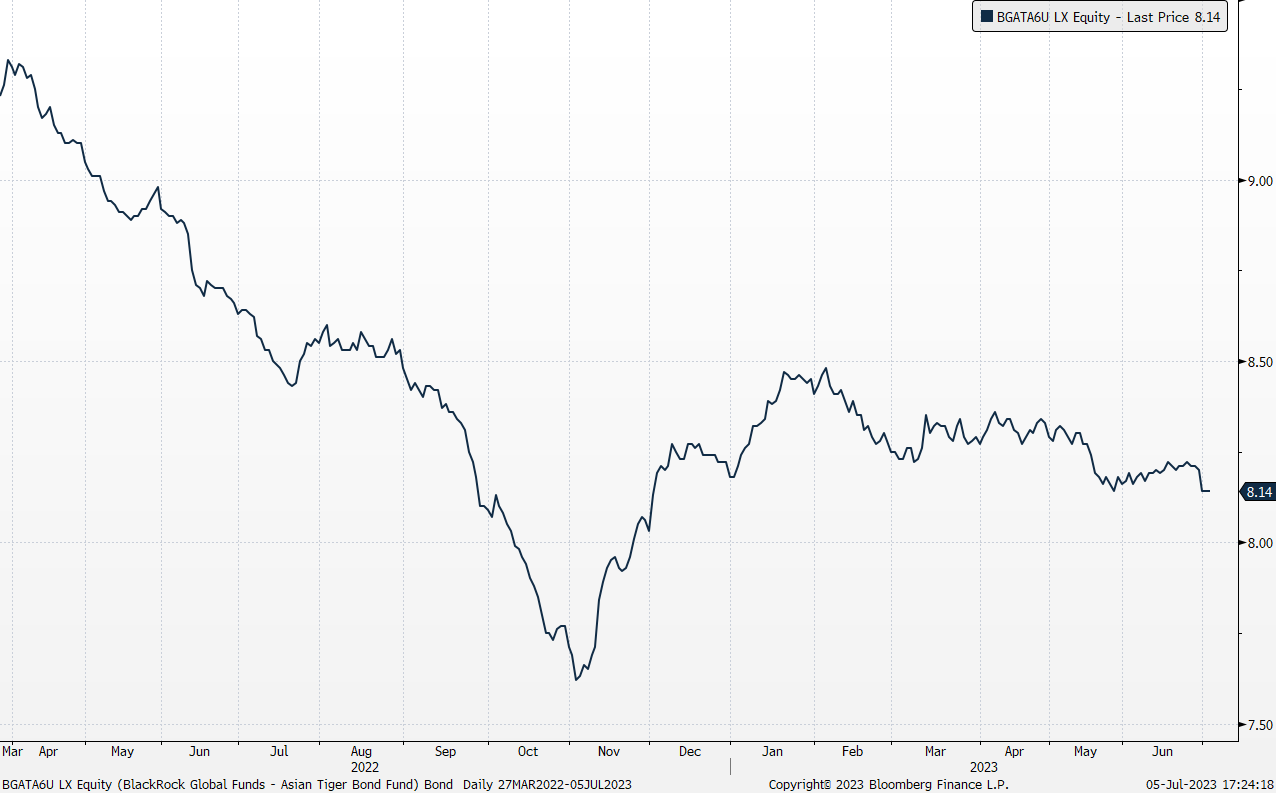The width and height of the screenshot is (1276, 793).
Task: Click the 'Apr' 2022 x-axis label
Action: pos(48,751)
